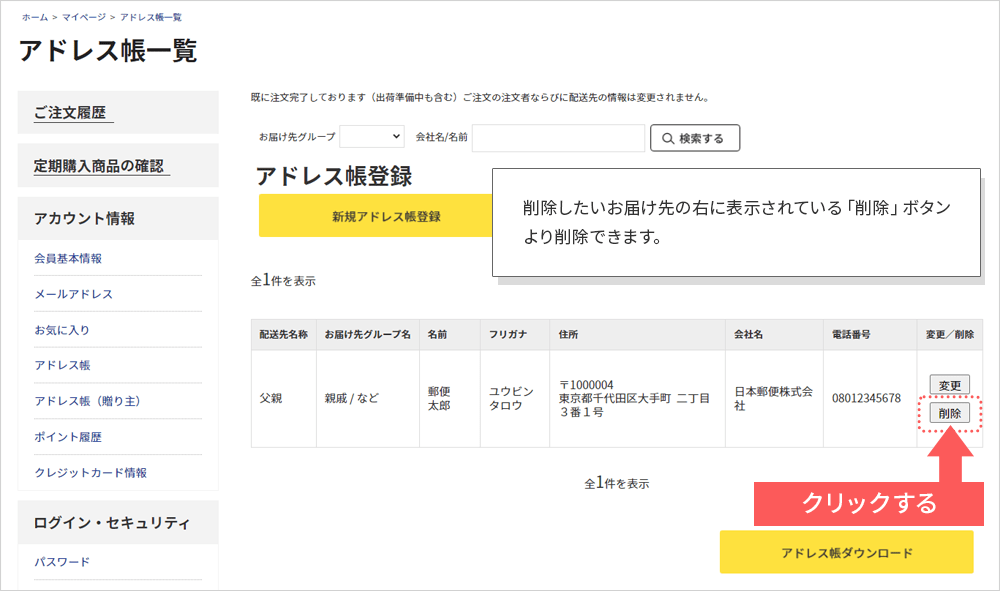Click the 新規アドレス帳登録 button
The width and height of the screenshot is (1000, 591).
tap(386, 216)
